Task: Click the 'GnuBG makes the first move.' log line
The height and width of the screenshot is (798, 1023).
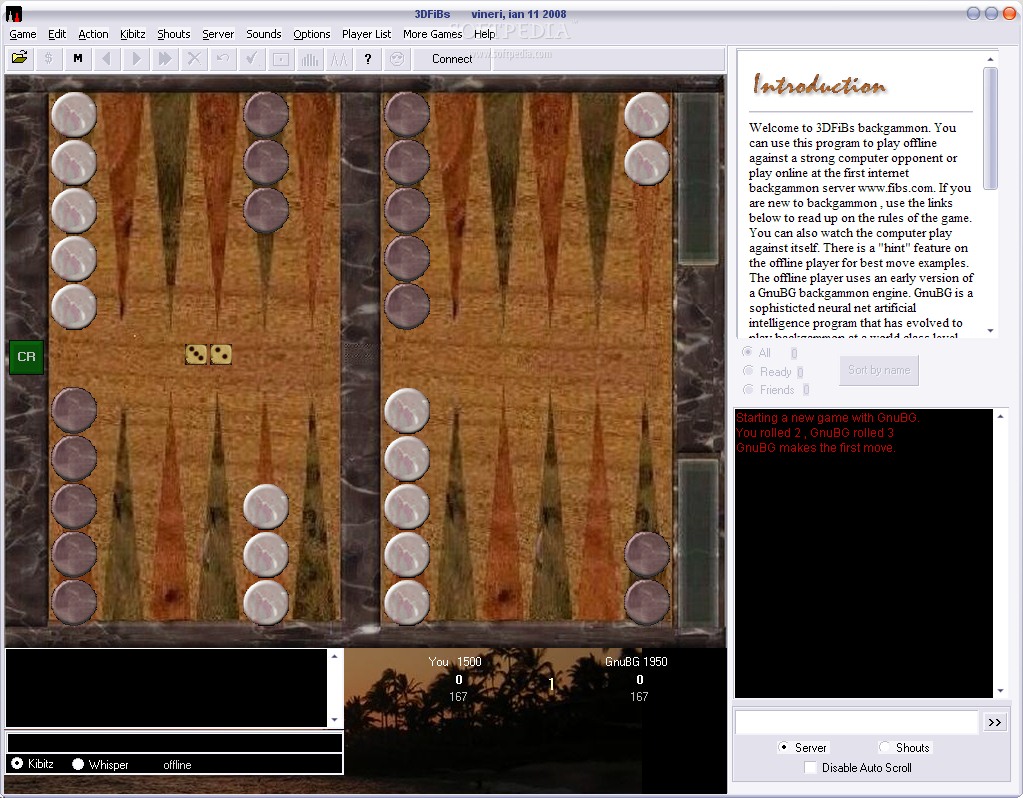Action: (x=816, y=448)
